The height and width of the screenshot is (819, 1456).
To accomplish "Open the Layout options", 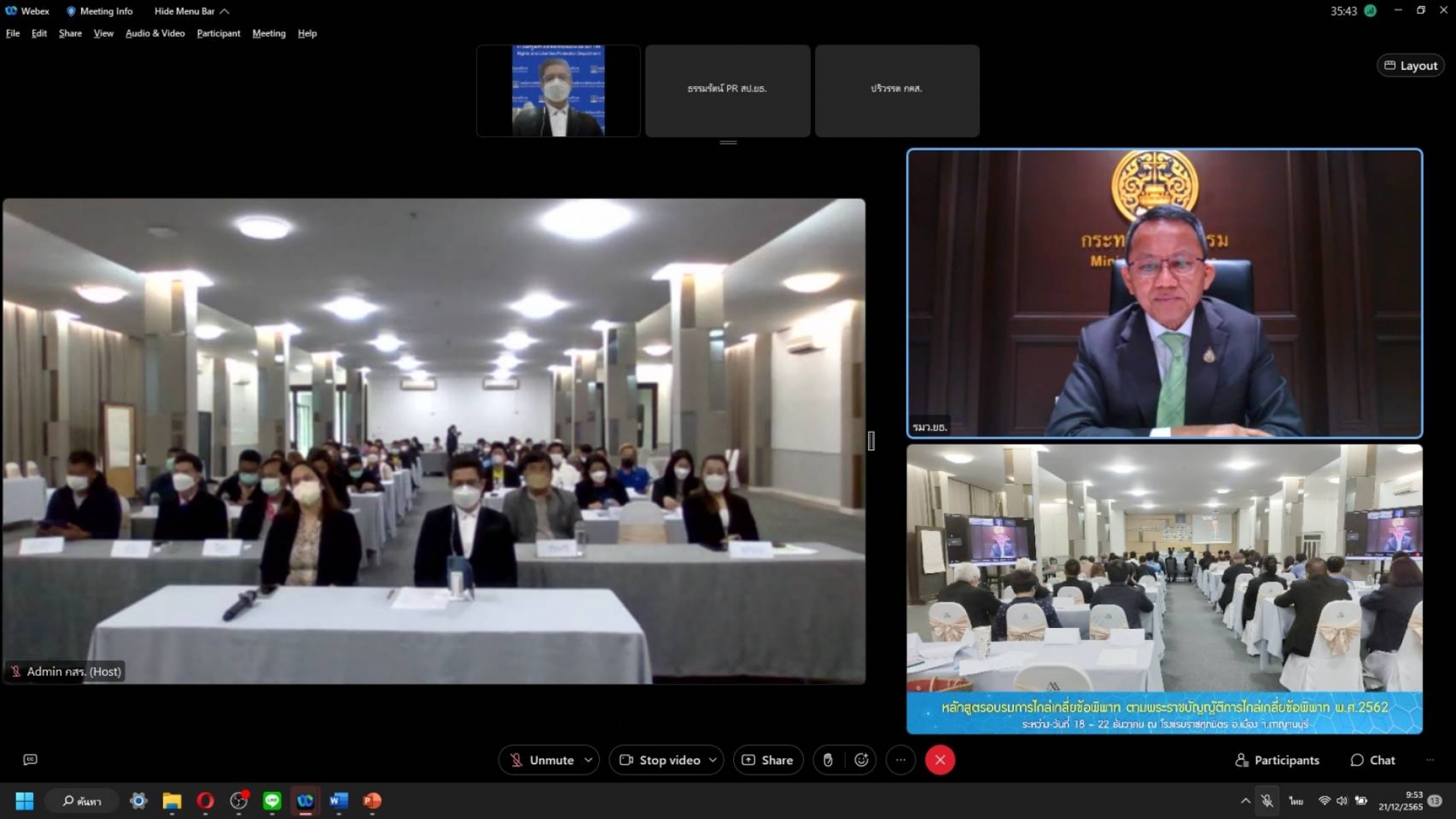I will coord(1410,66).
